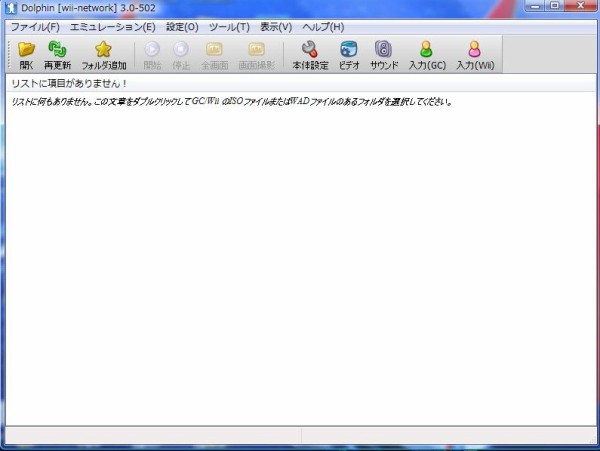
Task: Add a folder using the star フォルダ追加 icon
Action: tap(103, 55)
